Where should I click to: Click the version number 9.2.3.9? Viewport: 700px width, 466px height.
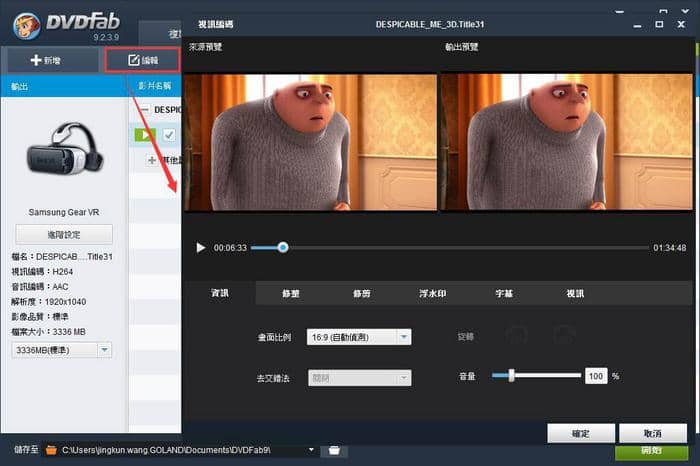pyautogui.click(x=106, y=37)
